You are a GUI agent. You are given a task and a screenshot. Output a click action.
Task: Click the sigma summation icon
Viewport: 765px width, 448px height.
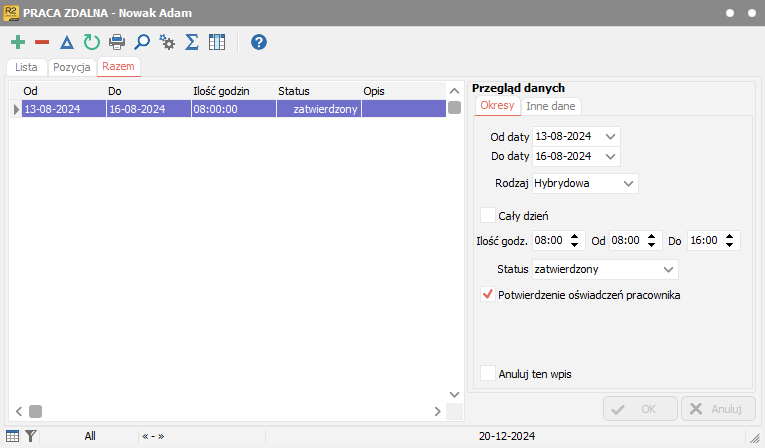[192, 42]
